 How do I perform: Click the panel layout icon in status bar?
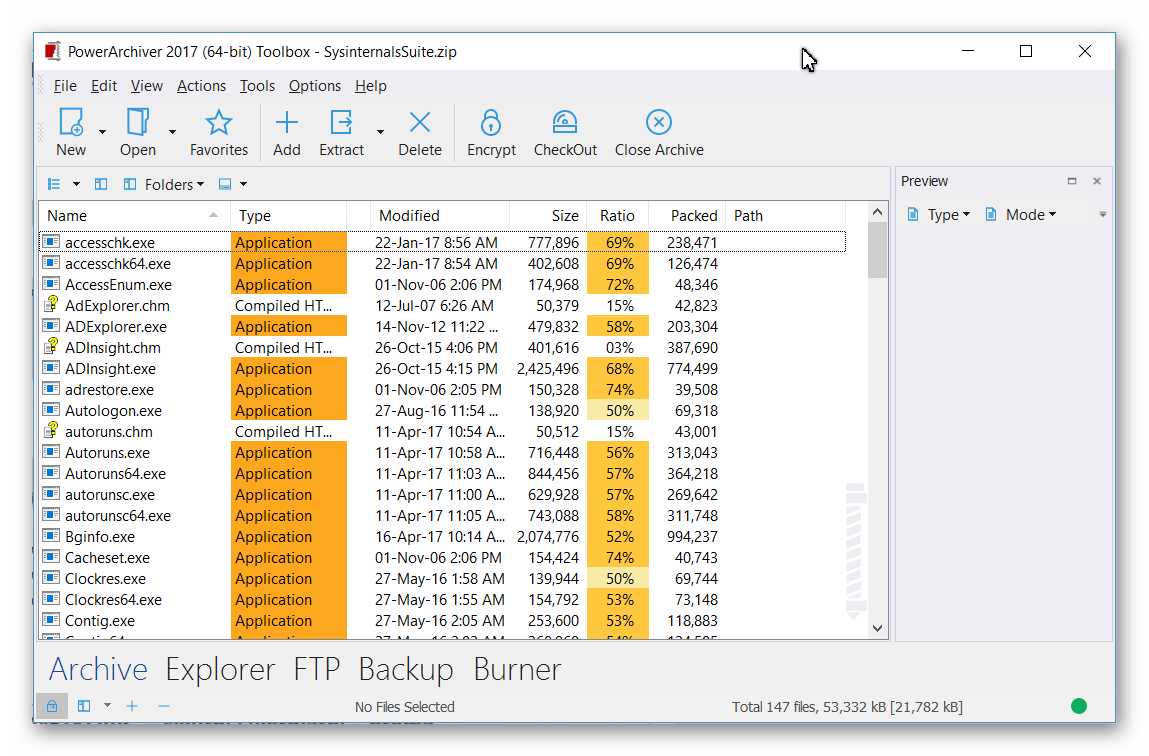tap(84, 706)
